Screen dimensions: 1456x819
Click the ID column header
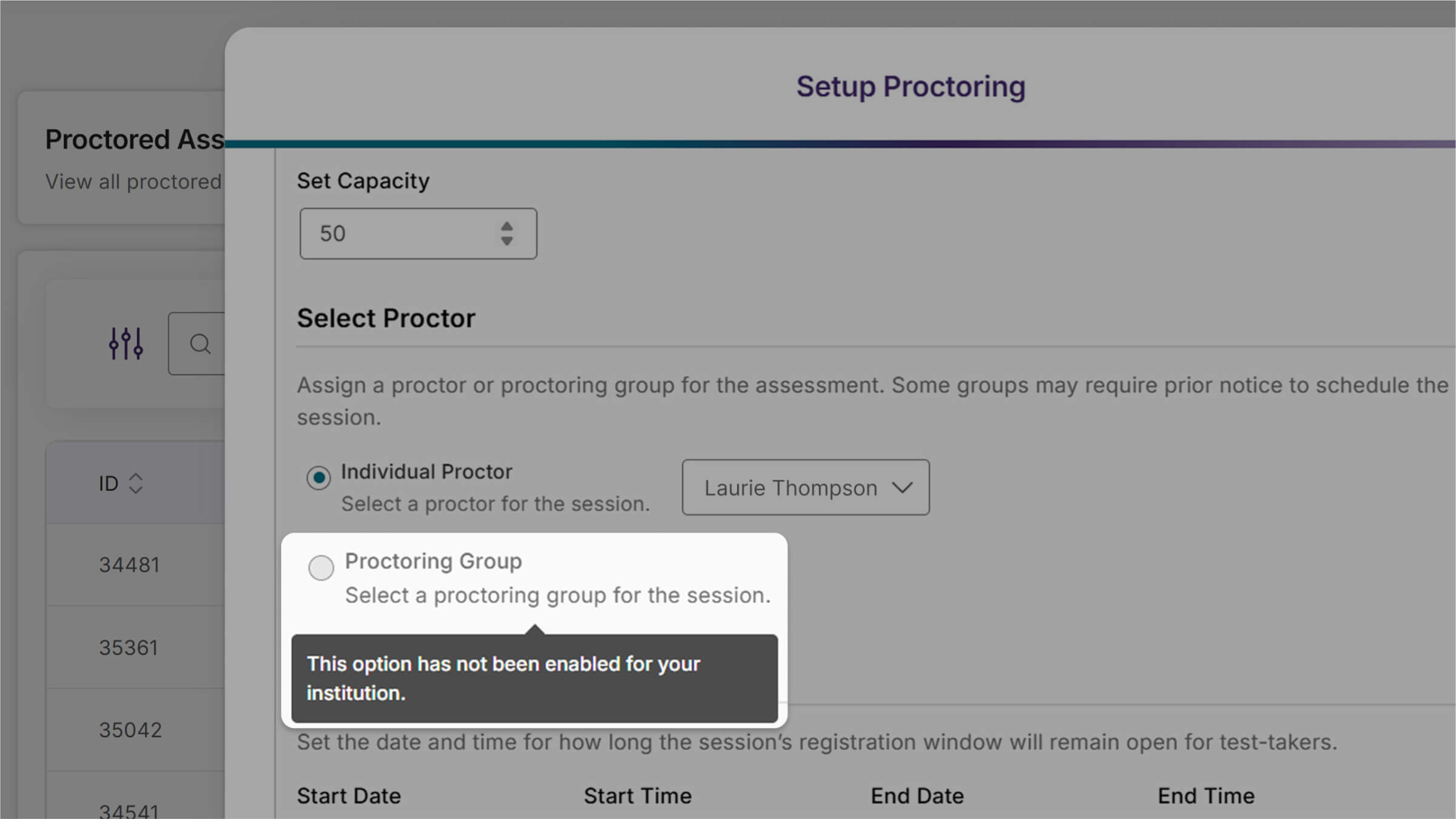109,484
